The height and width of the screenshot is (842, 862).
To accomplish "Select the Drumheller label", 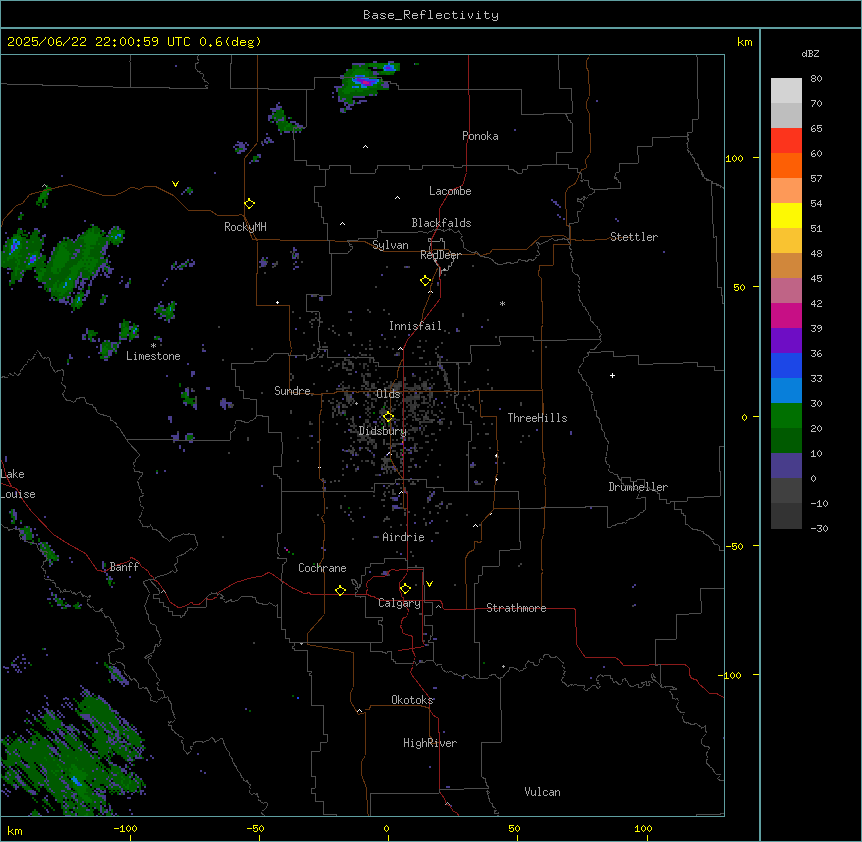I will pyautogui.click(x=638, y=487).
